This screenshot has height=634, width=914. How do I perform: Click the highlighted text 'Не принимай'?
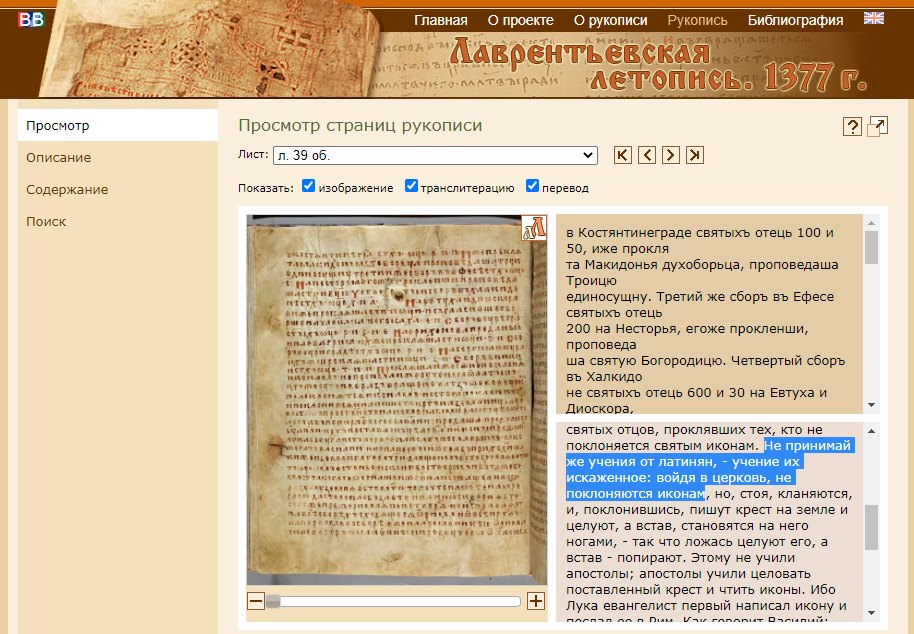(807, 445)
